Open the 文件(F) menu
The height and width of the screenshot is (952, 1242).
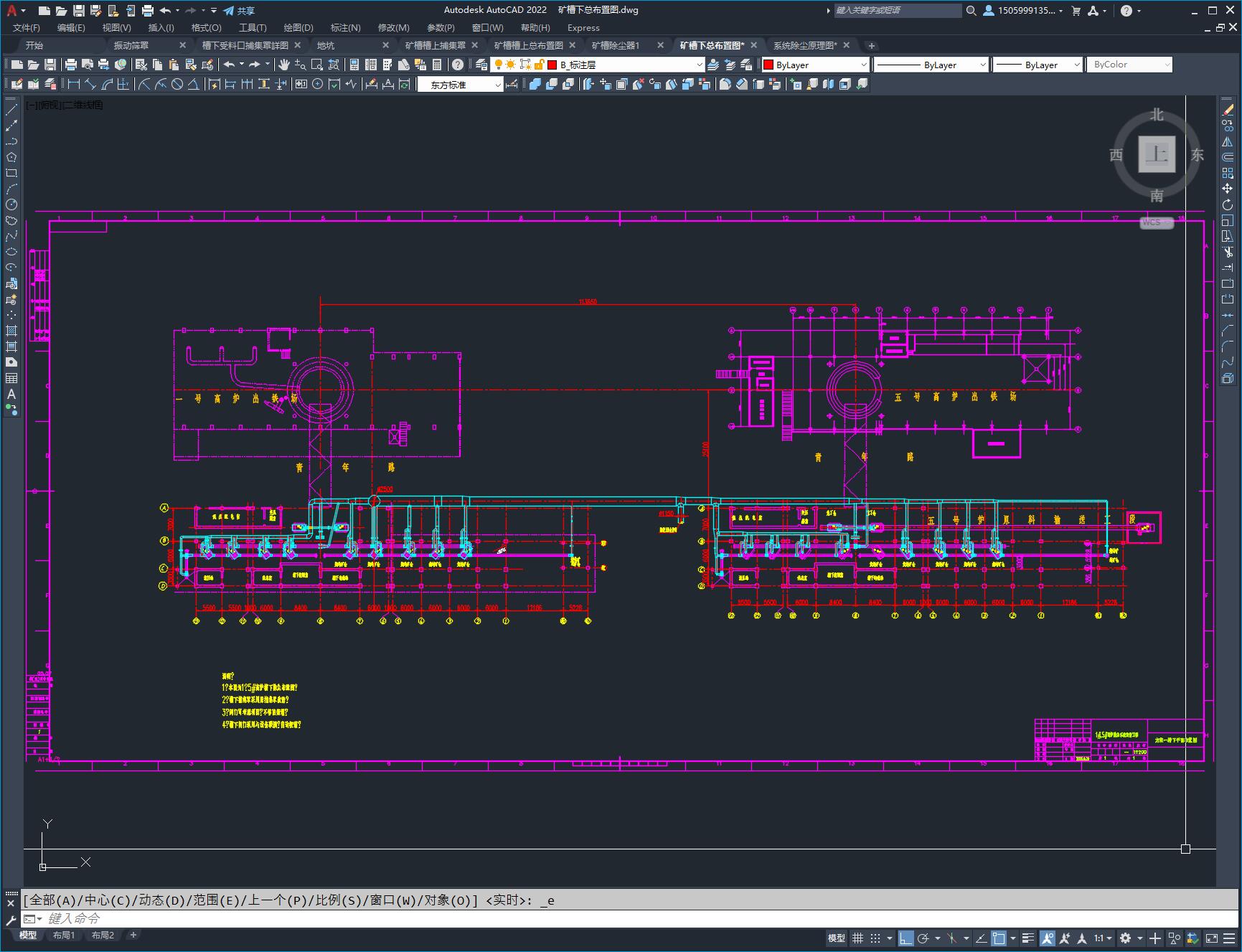pyautogui.click(x=27, y=27)
